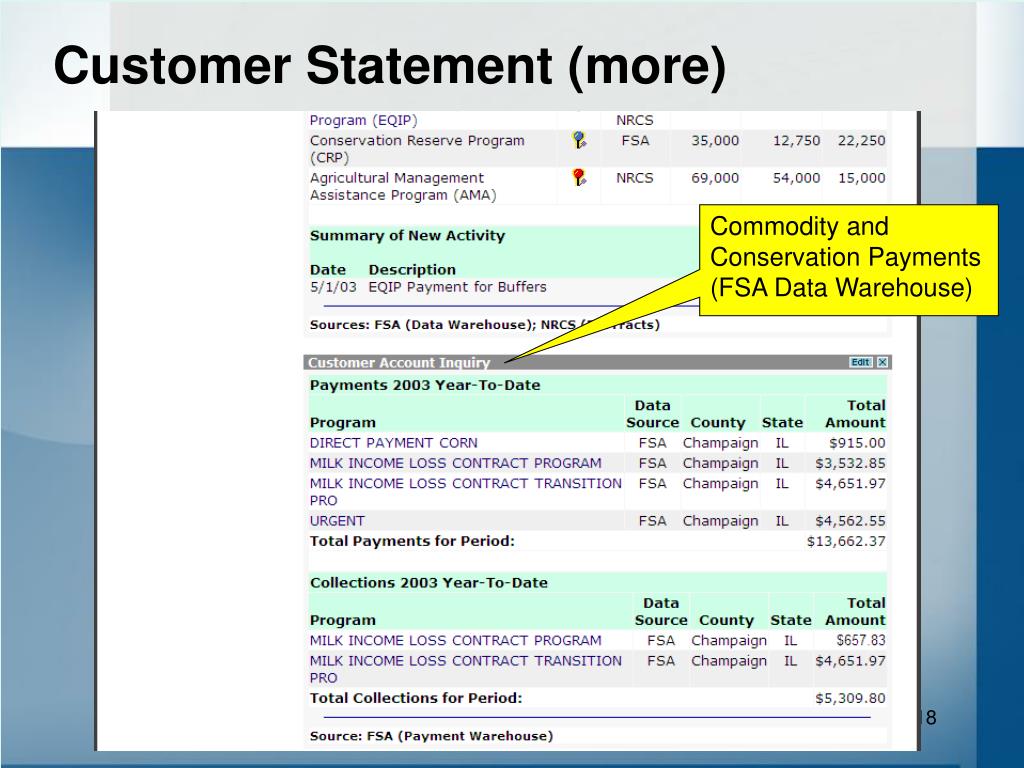Viewport: 1024px width, 768px height.
Task: Click the red pin icon for Agricultural Management Assistance
Action: 579,178
